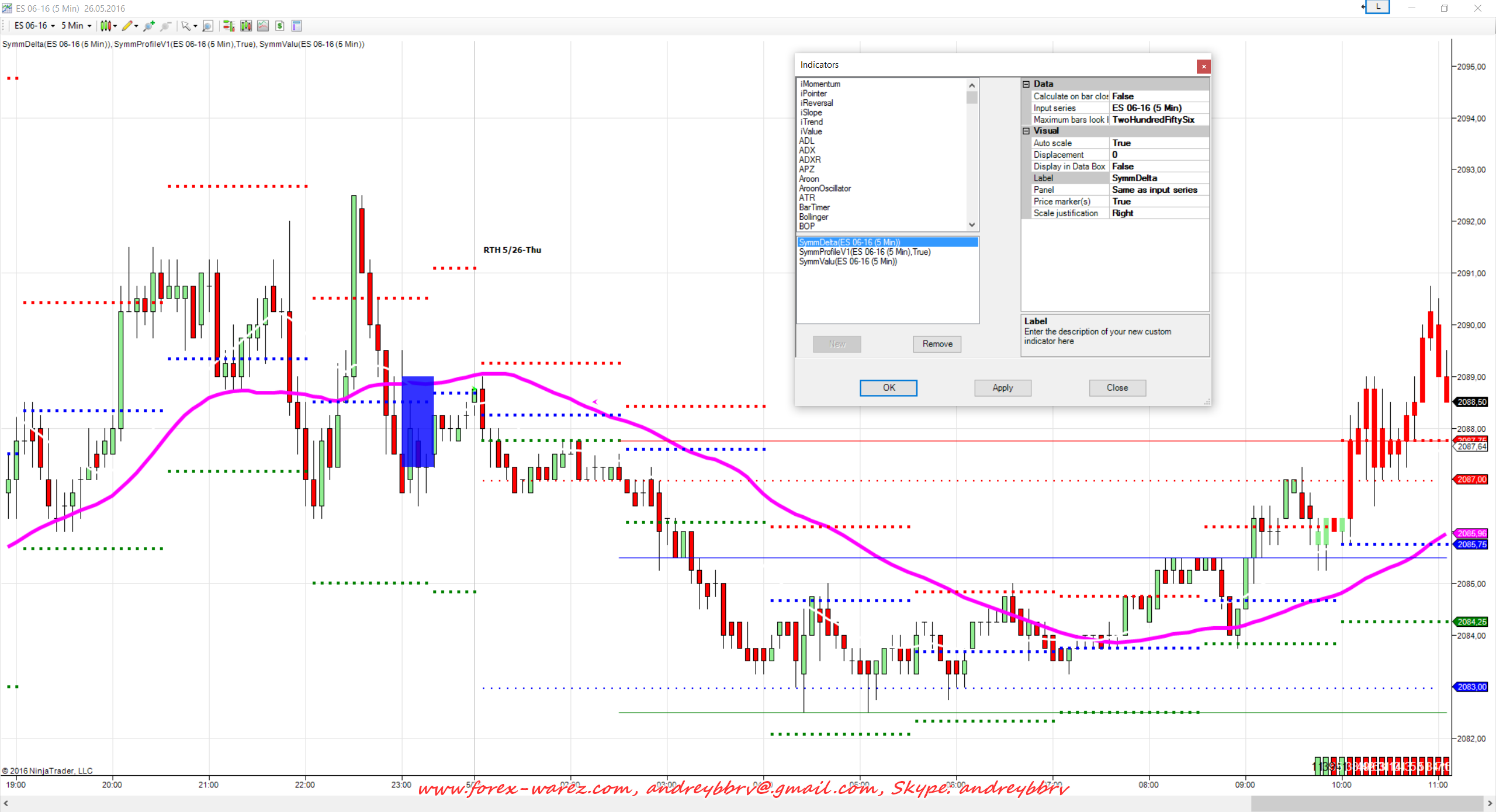1496x812 pixels.
Task: Open the data series candlestick icon
Action: point(246,26)
